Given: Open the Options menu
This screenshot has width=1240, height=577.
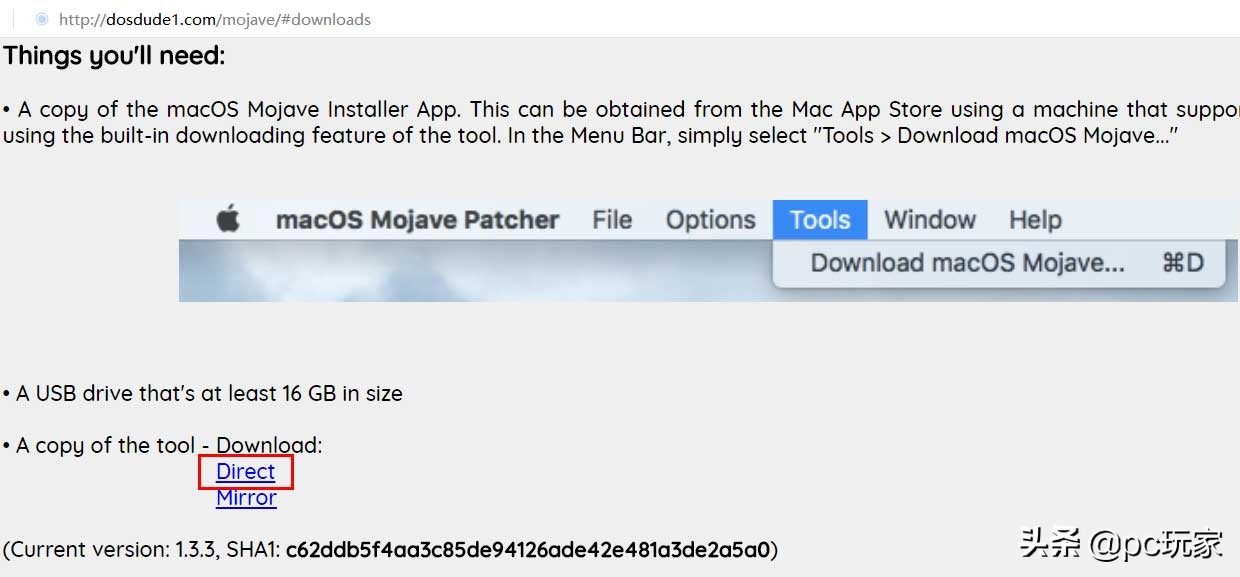Looking at the screenshot, I should [x=710, y=219].
